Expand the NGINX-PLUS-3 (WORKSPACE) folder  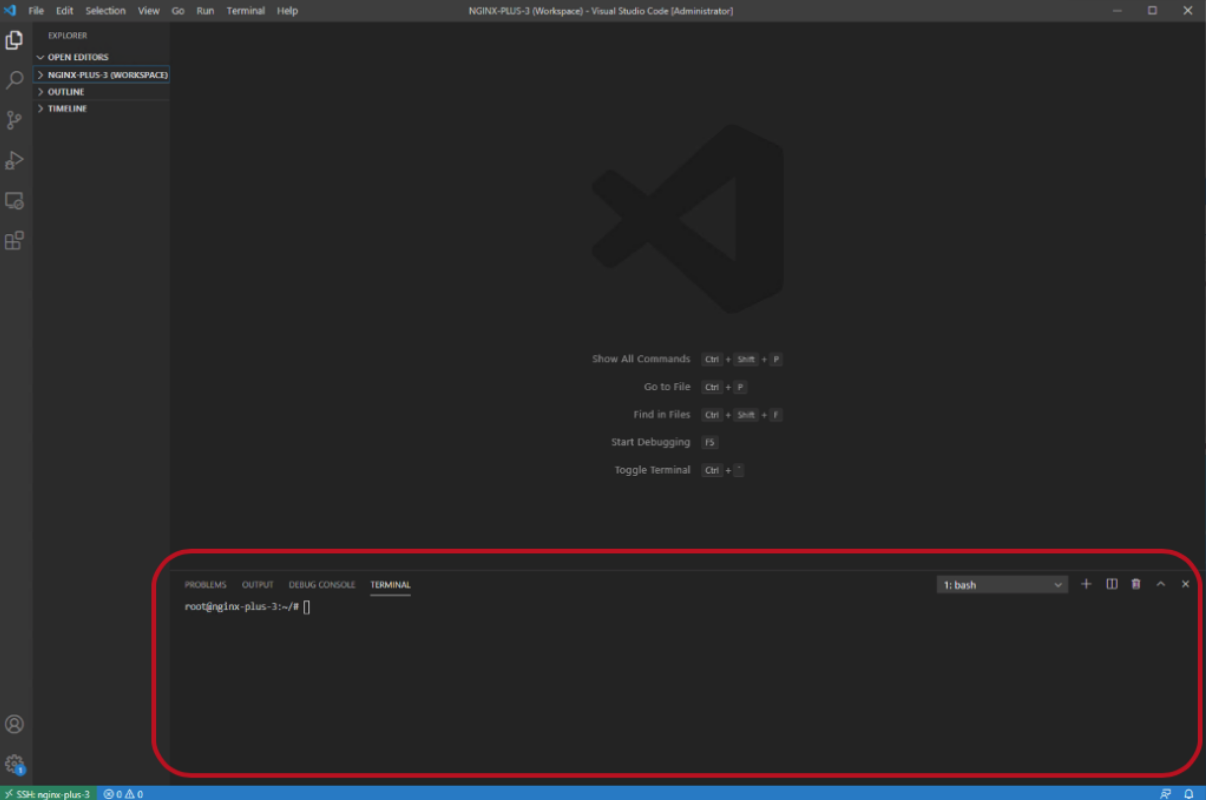coord(102,75)
